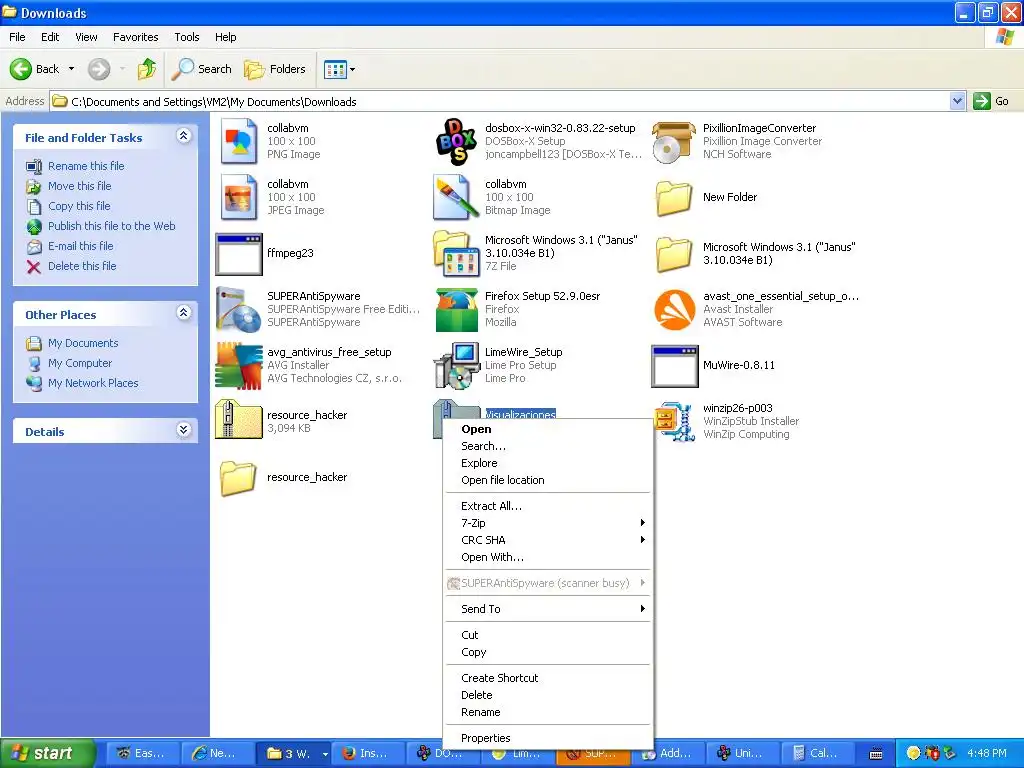Click the E-mail this file link
This screenshot has height=768, width=1024.
coord(80,246)
